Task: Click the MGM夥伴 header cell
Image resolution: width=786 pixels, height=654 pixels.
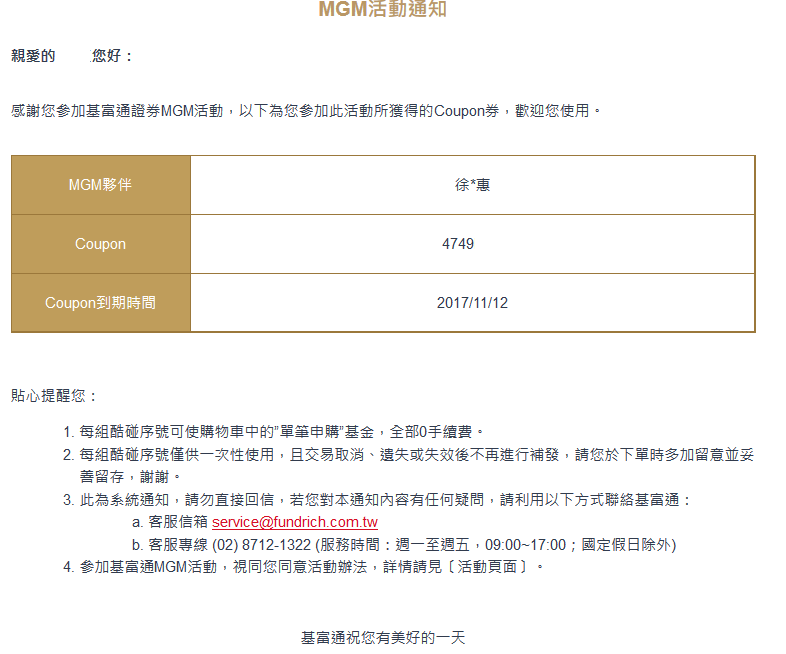Action: coord(101,185)
